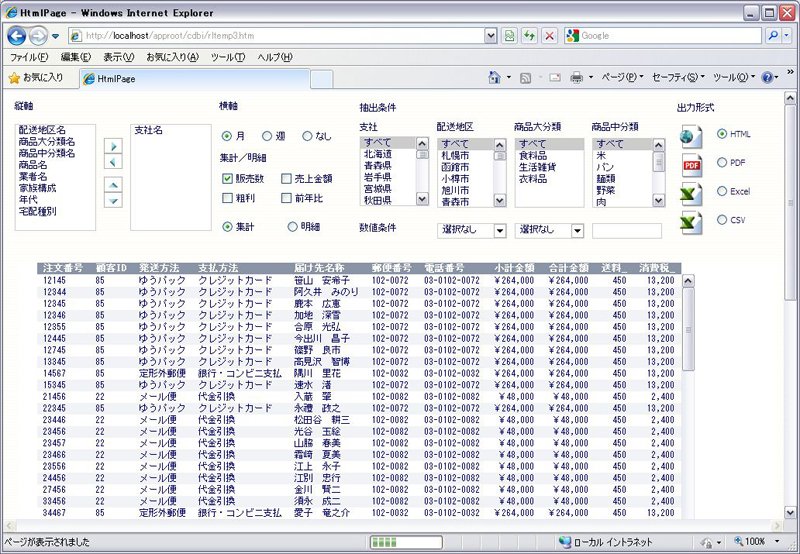Image resolution: width=800 pixels, height=554 pixels.
Task: Move item right with arrow button
Action: [113, 146]
